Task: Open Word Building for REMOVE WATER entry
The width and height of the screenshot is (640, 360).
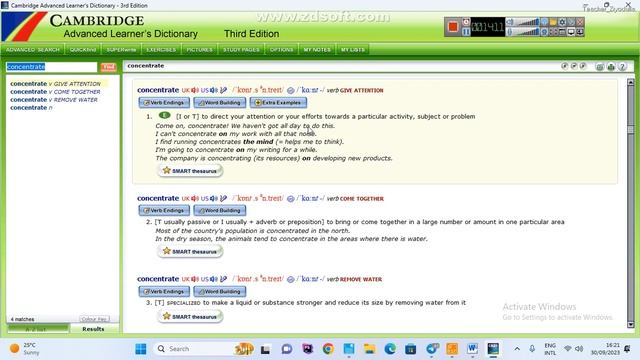Action: click(x=220, y=292)
